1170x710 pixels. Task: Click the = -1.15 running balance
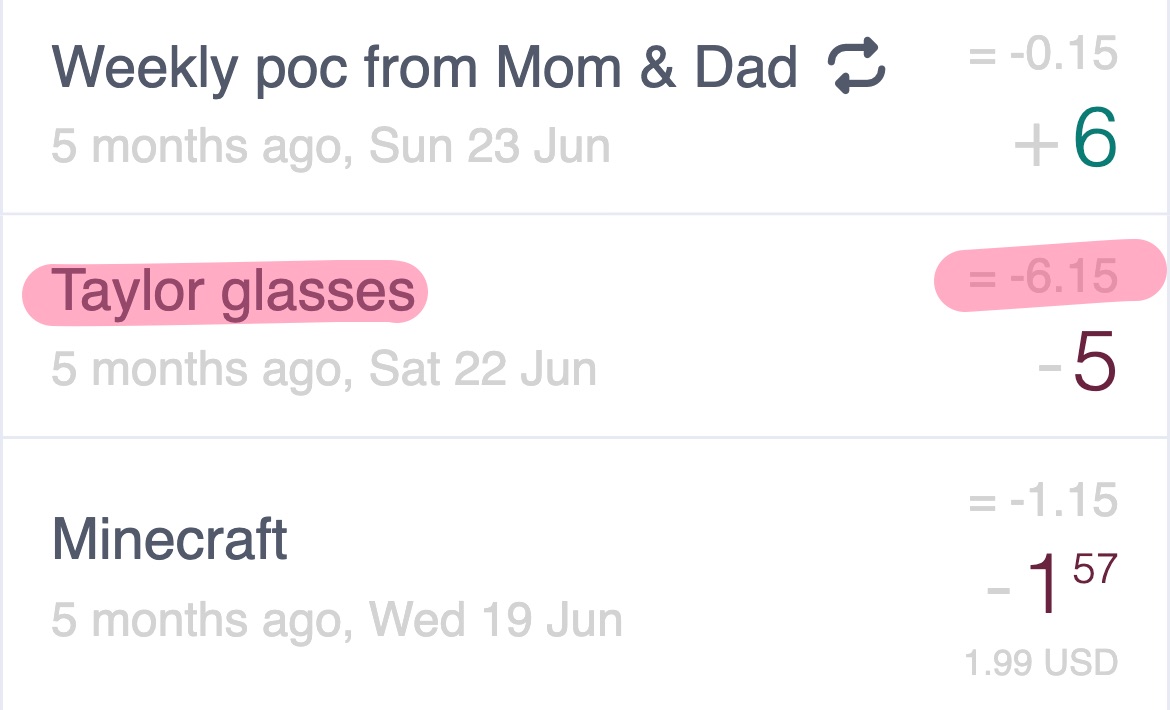pos(1043,500)
